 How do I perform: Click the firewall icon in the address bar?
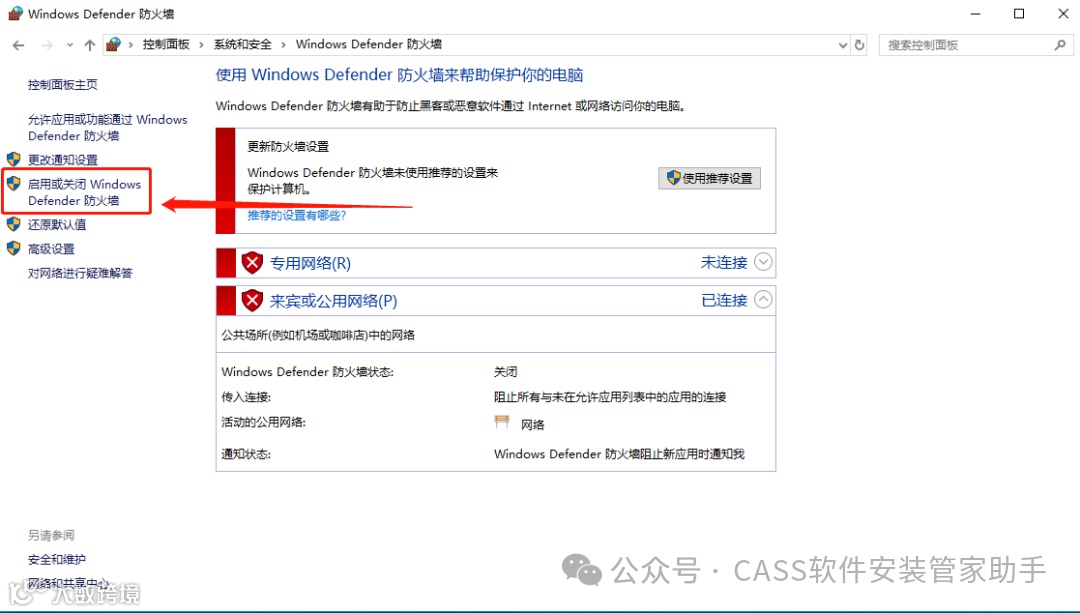click(114, 45)
